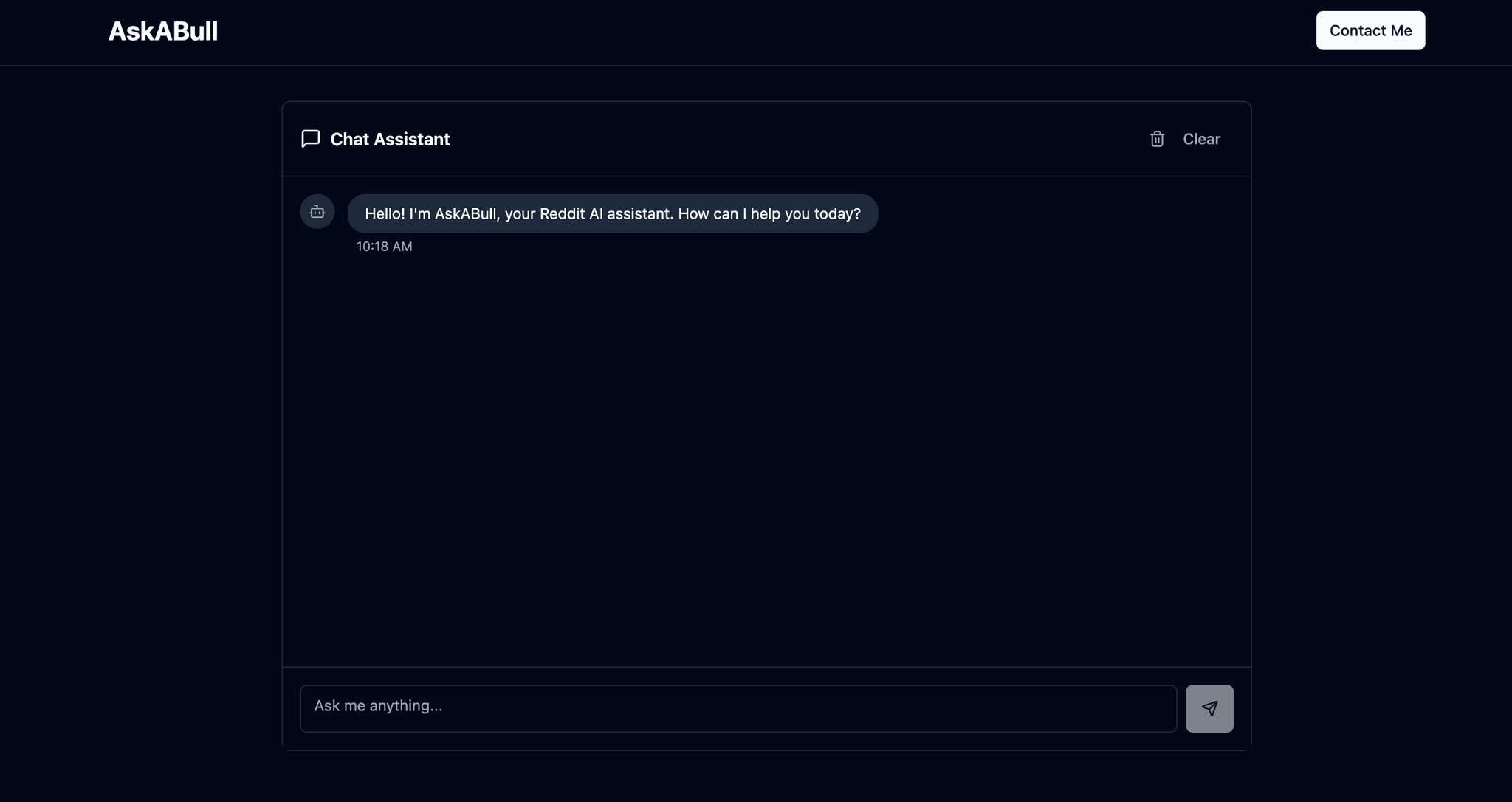Viewport: 1512px width, 802px height.
Task: Click the placeholder text in message box
Action: [x=378, y=706]
